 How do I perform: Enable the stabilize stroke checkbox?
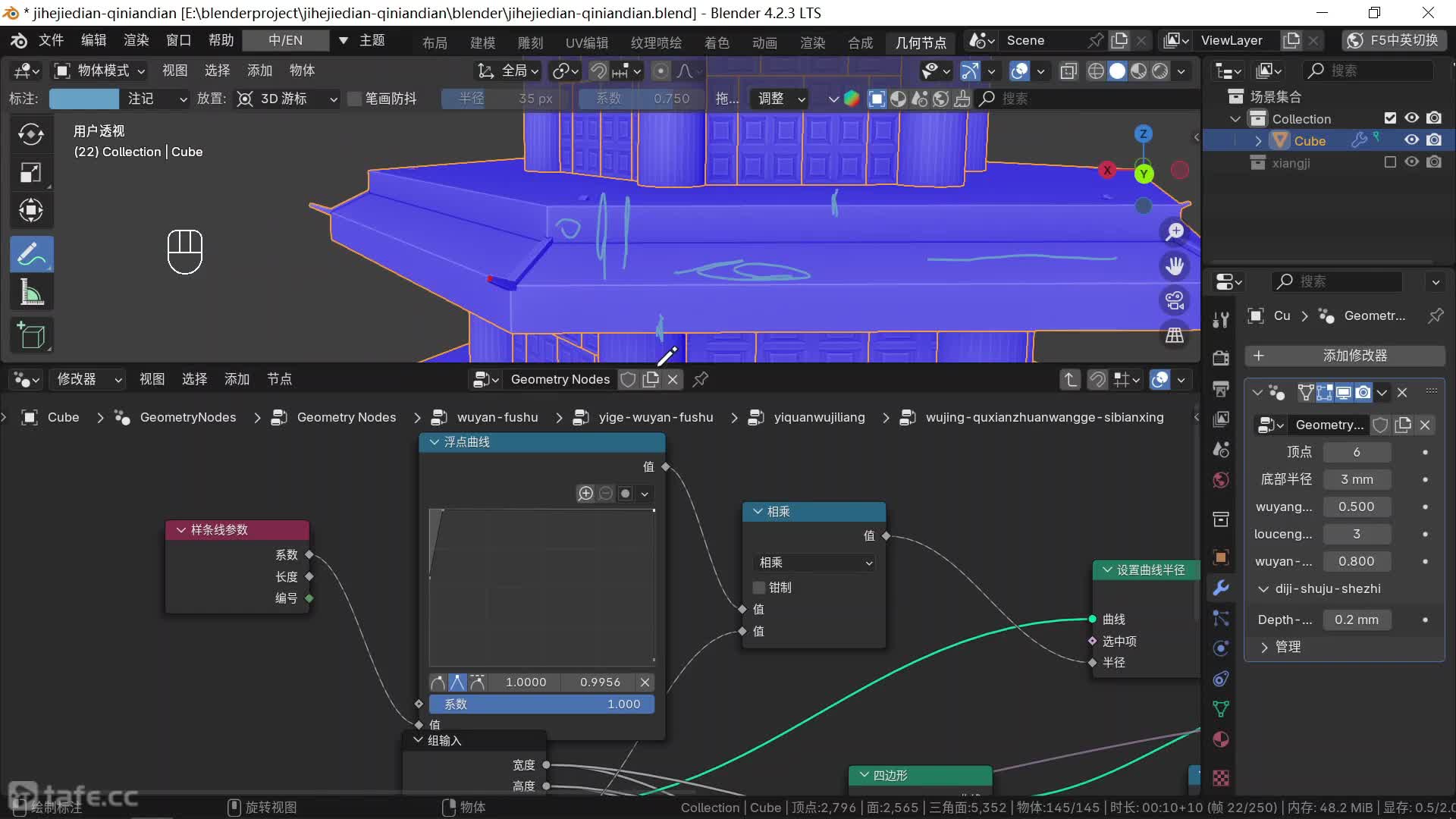[x=354, y=99]
